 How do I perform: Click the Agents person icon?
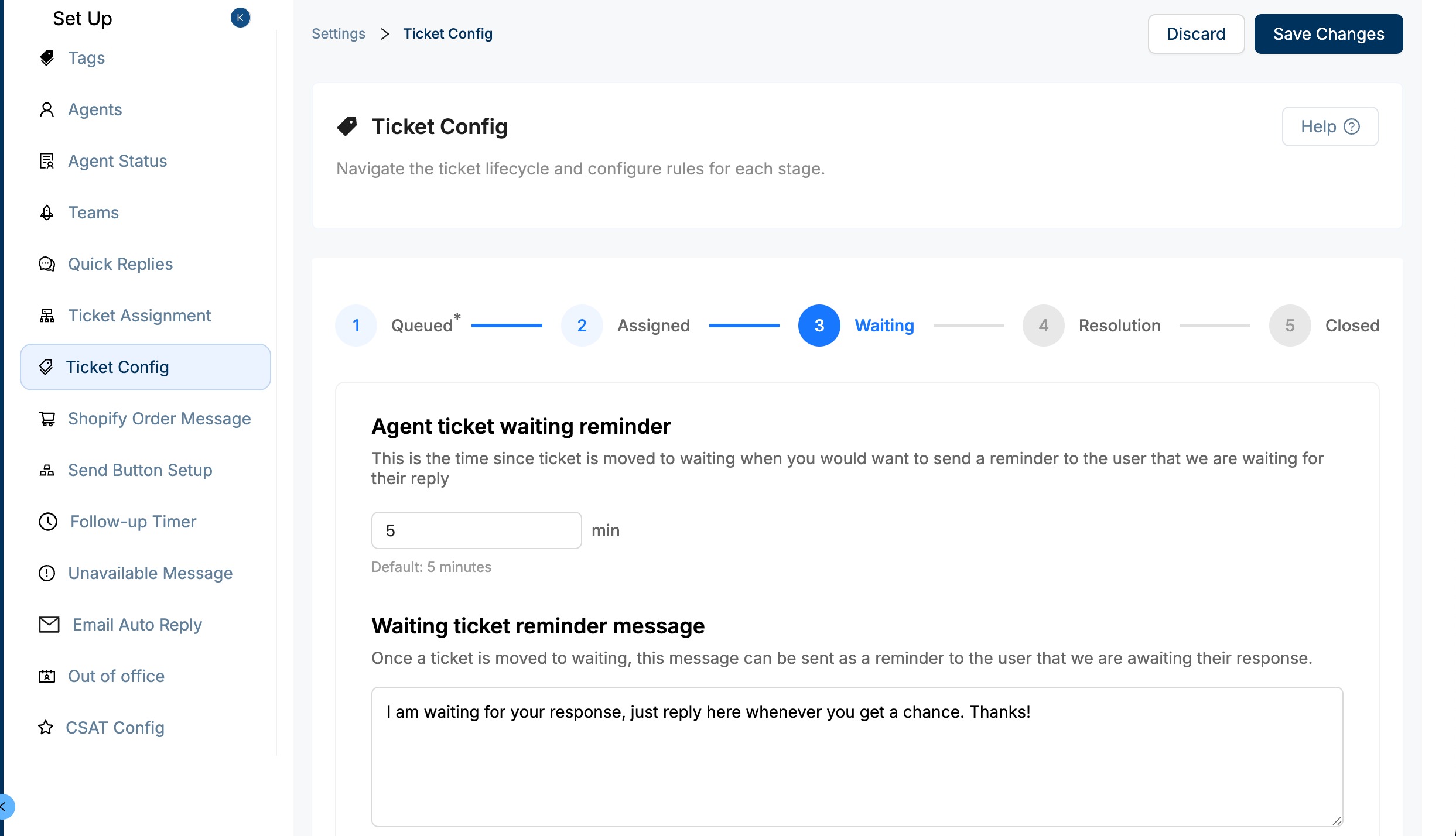point(47,109)
